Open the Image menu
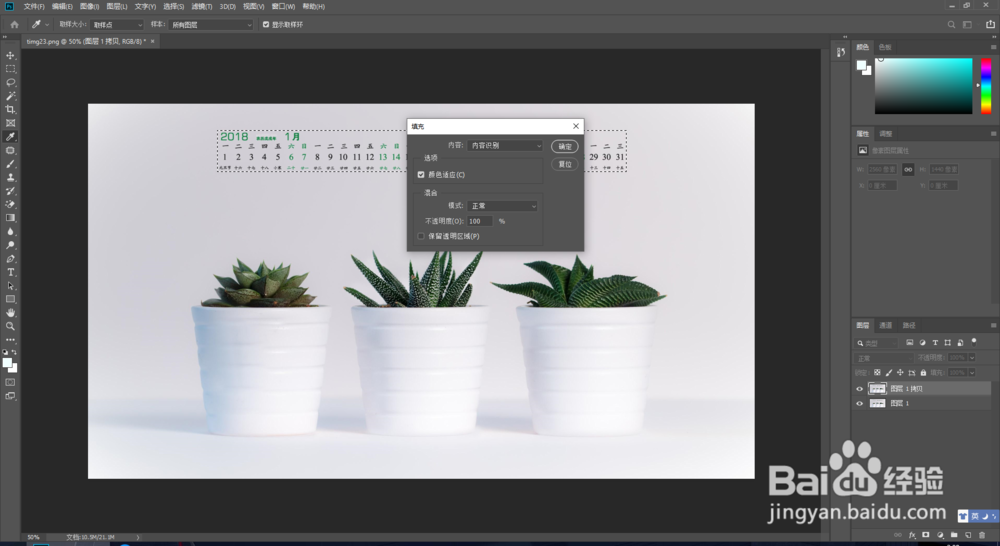Viewport: 1000px width, 546px height. click(x=89, y=6)
